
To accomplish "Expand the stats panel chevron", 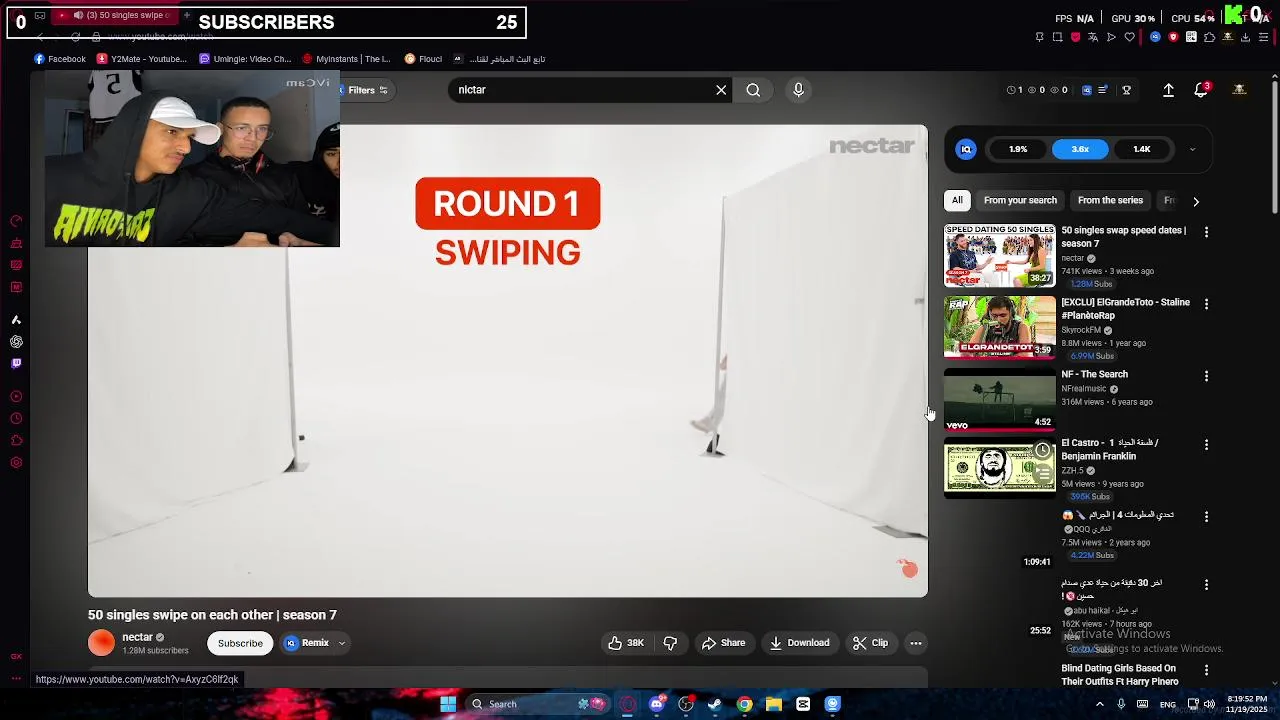I will 1192,149.
